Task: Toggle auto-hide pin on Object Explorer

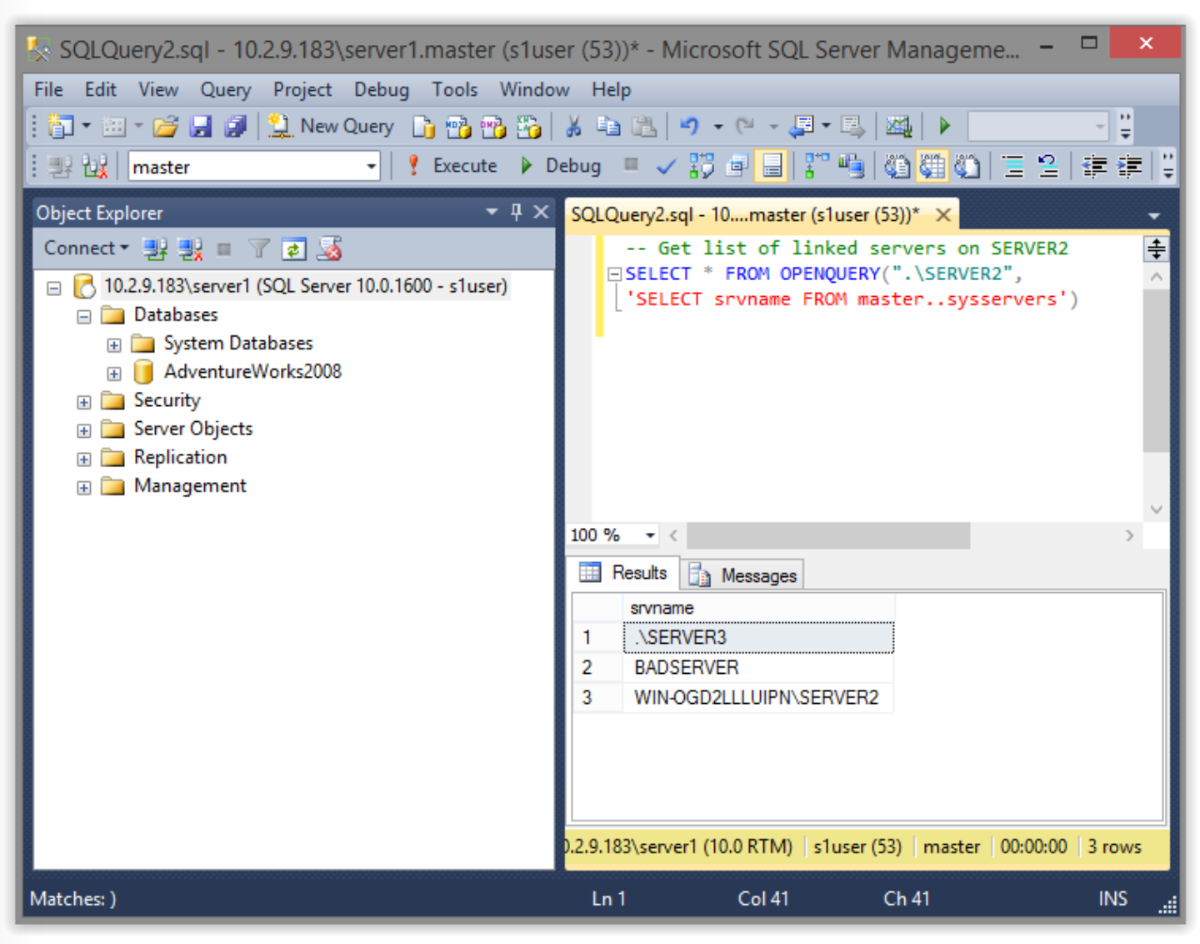Action: coord(517,212)
